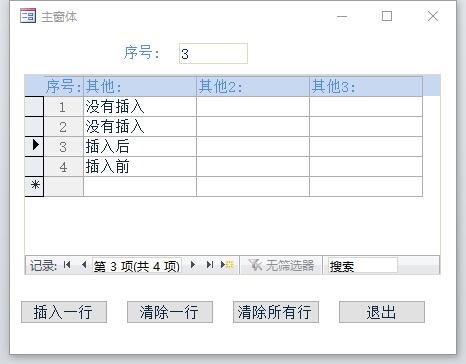Click 序号 cell with value 4
Image resolution: width=466 pixels, height=364 pixels.
click(64, 166)
